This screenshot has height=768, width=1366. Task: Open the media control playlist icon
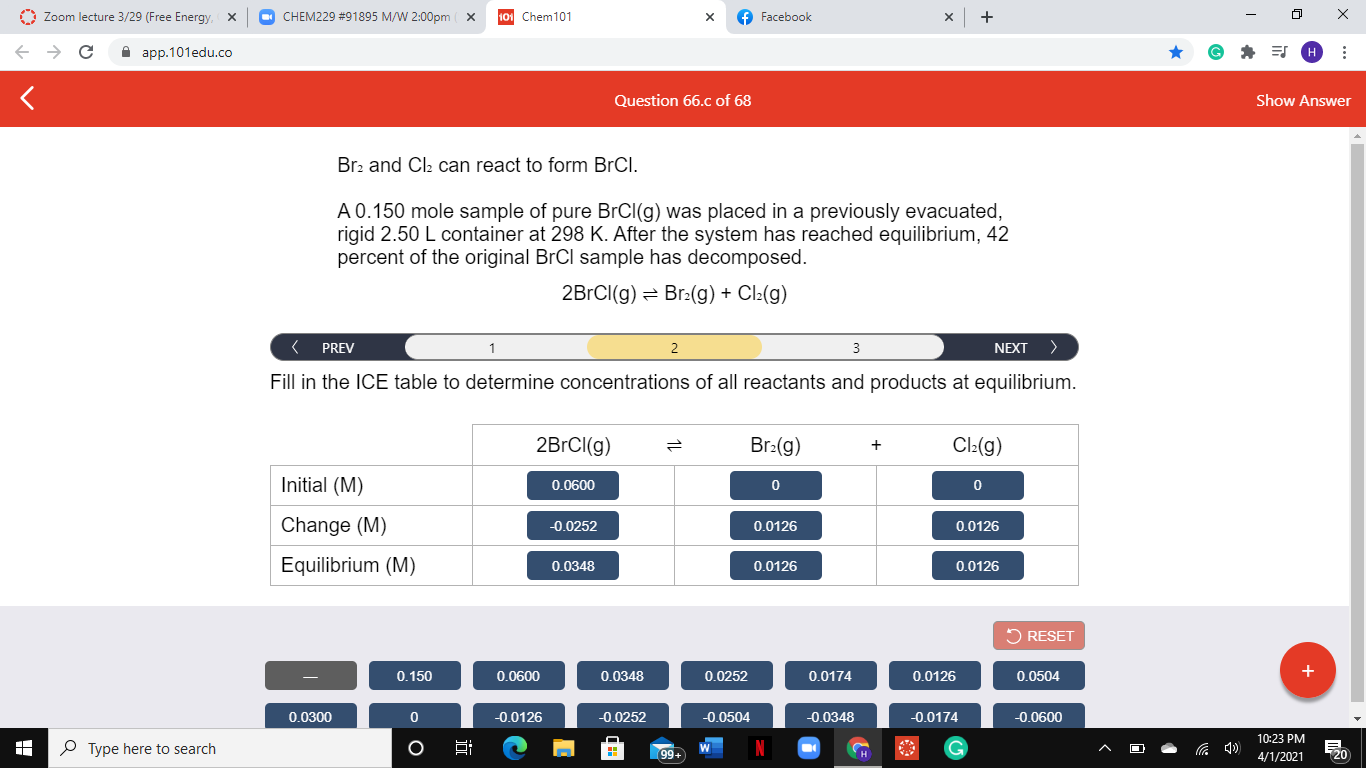point(1279,52)
